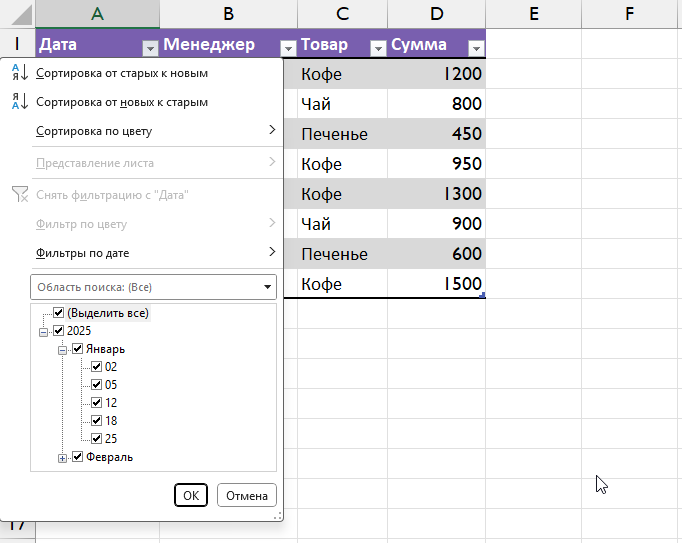682x543 pixels.
Task: Uncheck the Январь checkbox
Action: pos(77,349)
